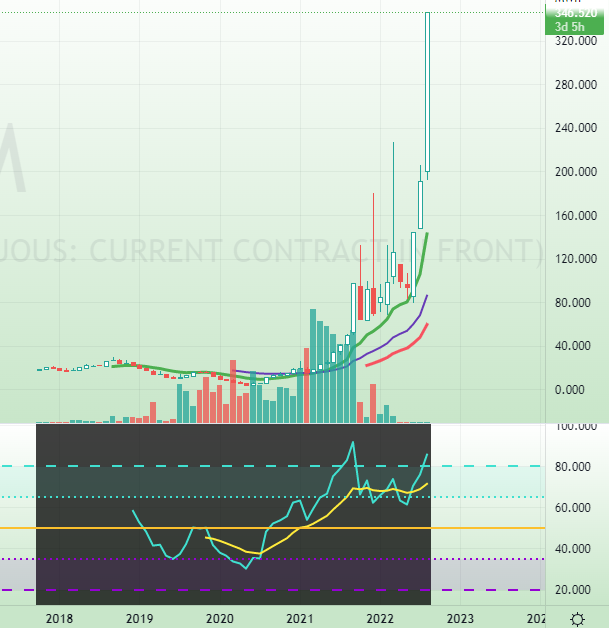
Task: Click the 120.000 price axis label
Action: pos(575,259)
